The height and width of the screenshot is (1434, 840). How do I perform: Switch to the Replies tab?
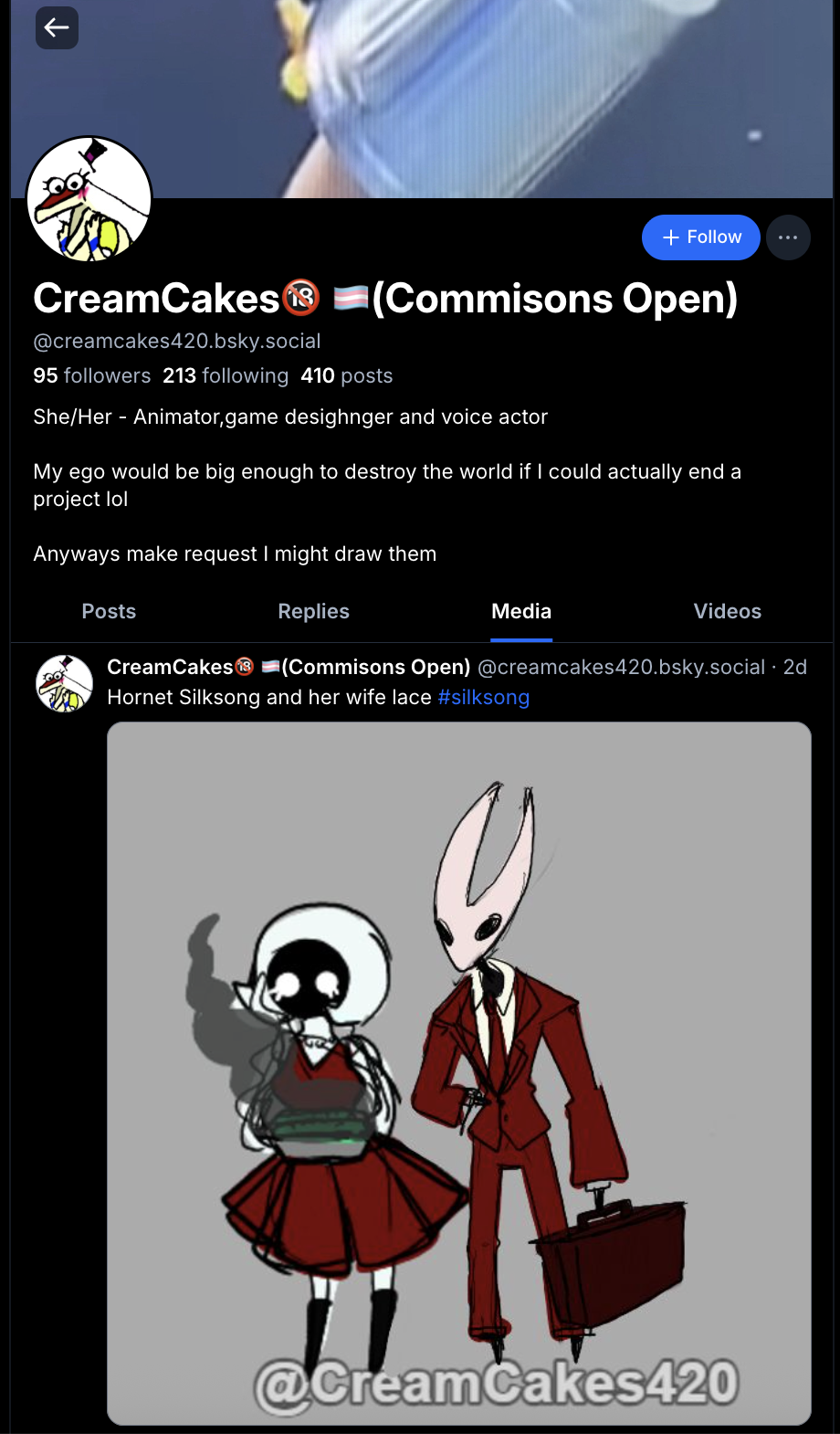click(x=313, y=611)
